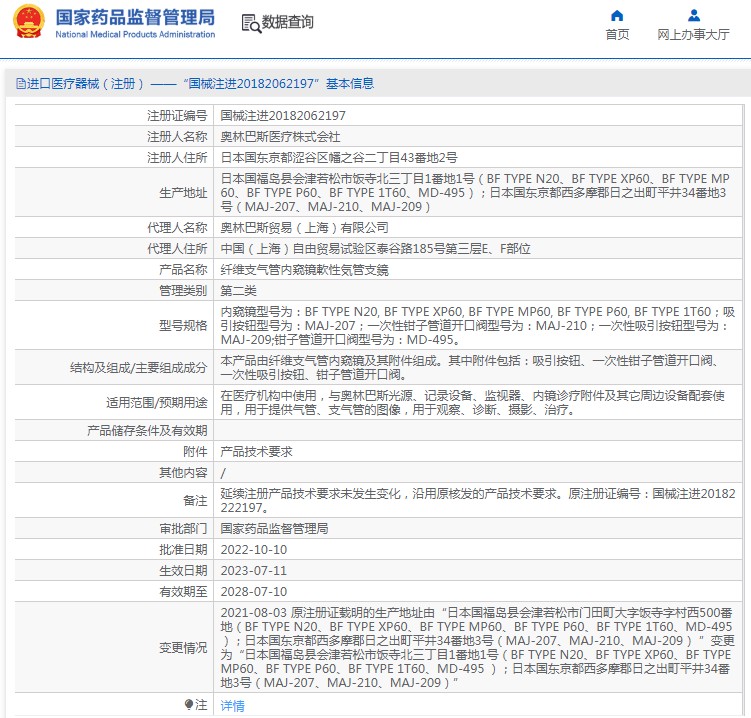Click the 其他内容 row label
Viewport: 751px width, 718px height.
click(x=183, y=473)
